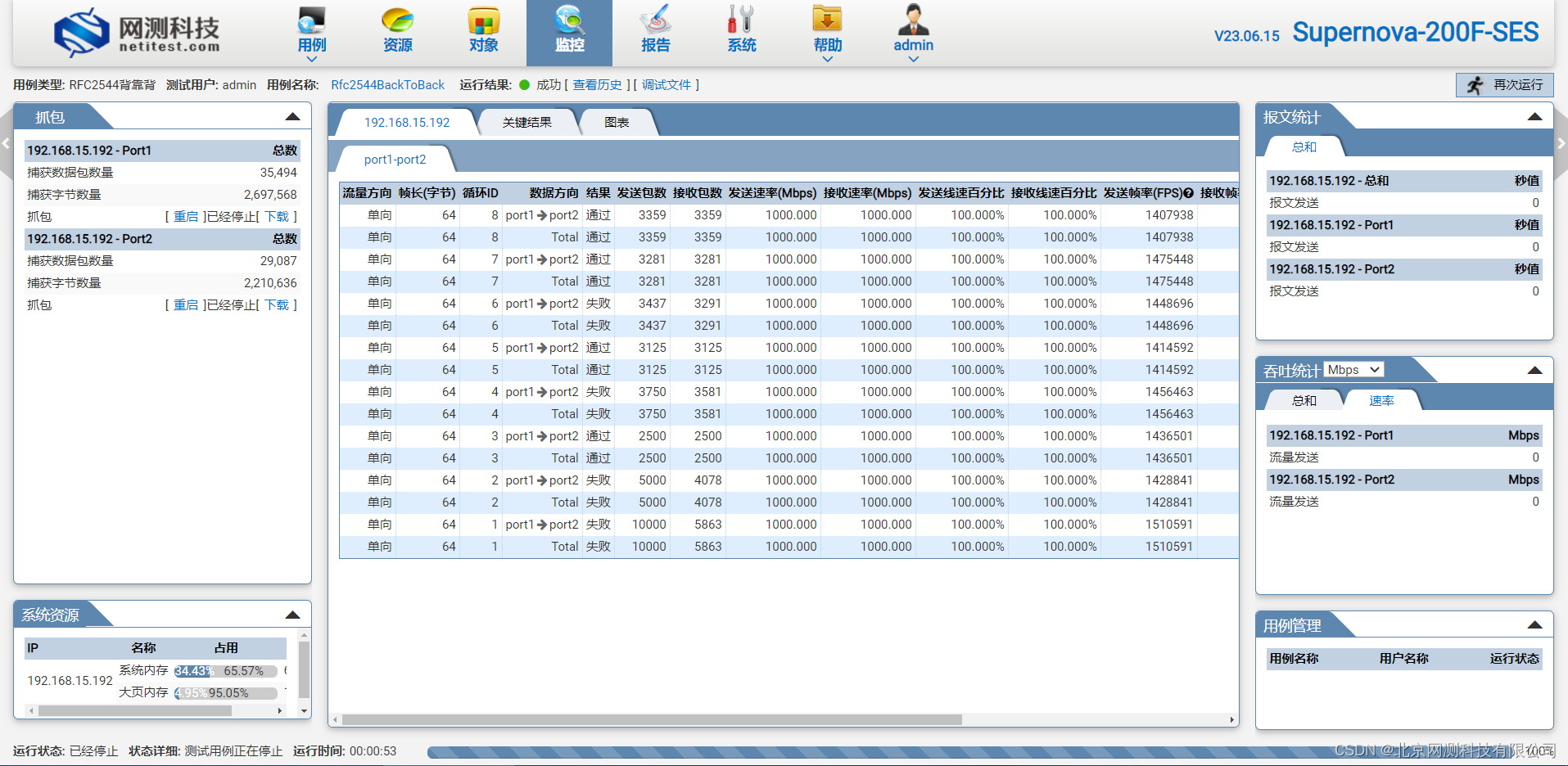The image size is (1568, 766).
Task: Click the help icon beside 发送帧率(FPS)
Action: click(1189, 193)
